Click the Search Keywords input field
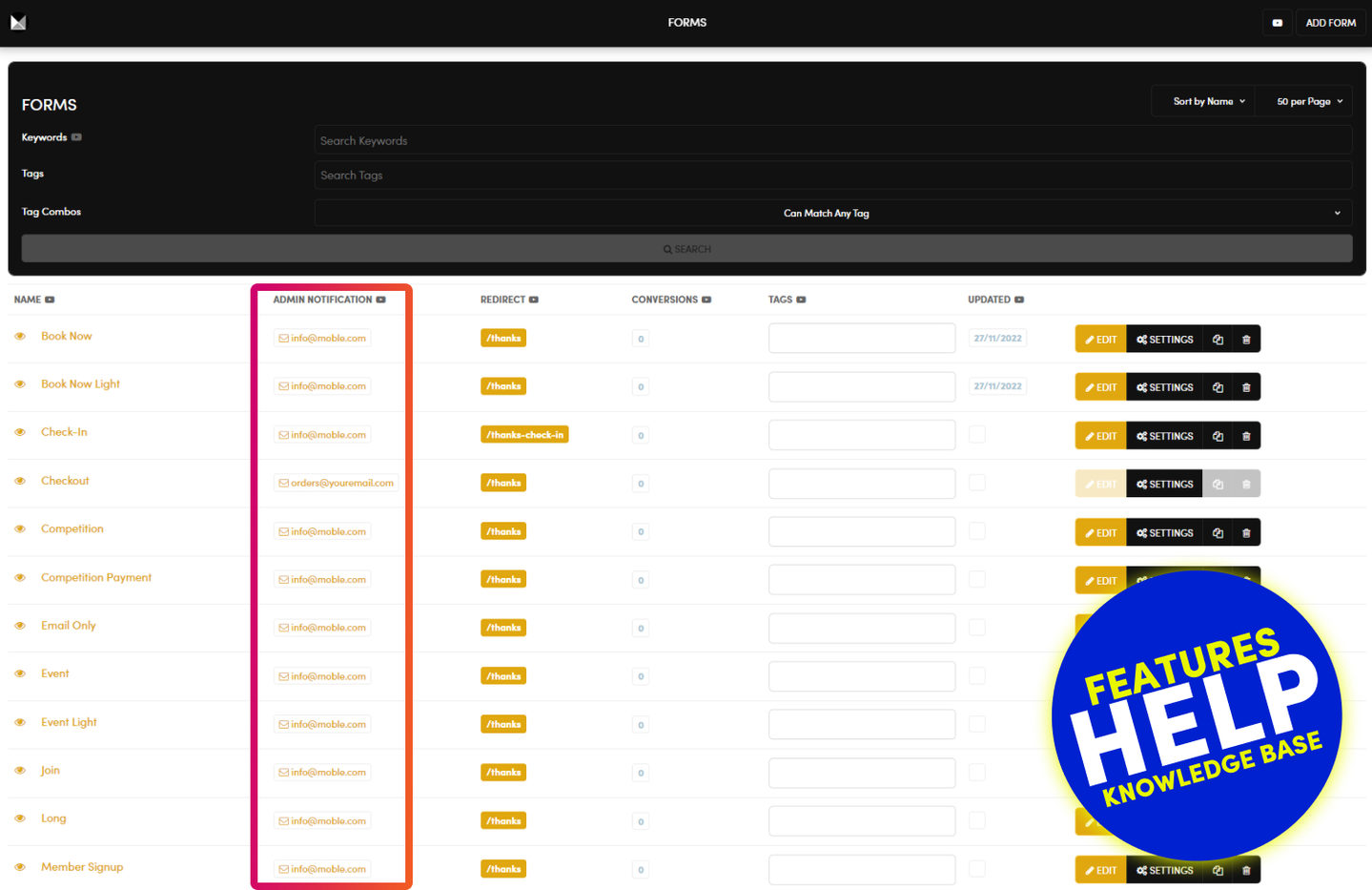Viewport: 1372px width, 890px height. (832, 140)
